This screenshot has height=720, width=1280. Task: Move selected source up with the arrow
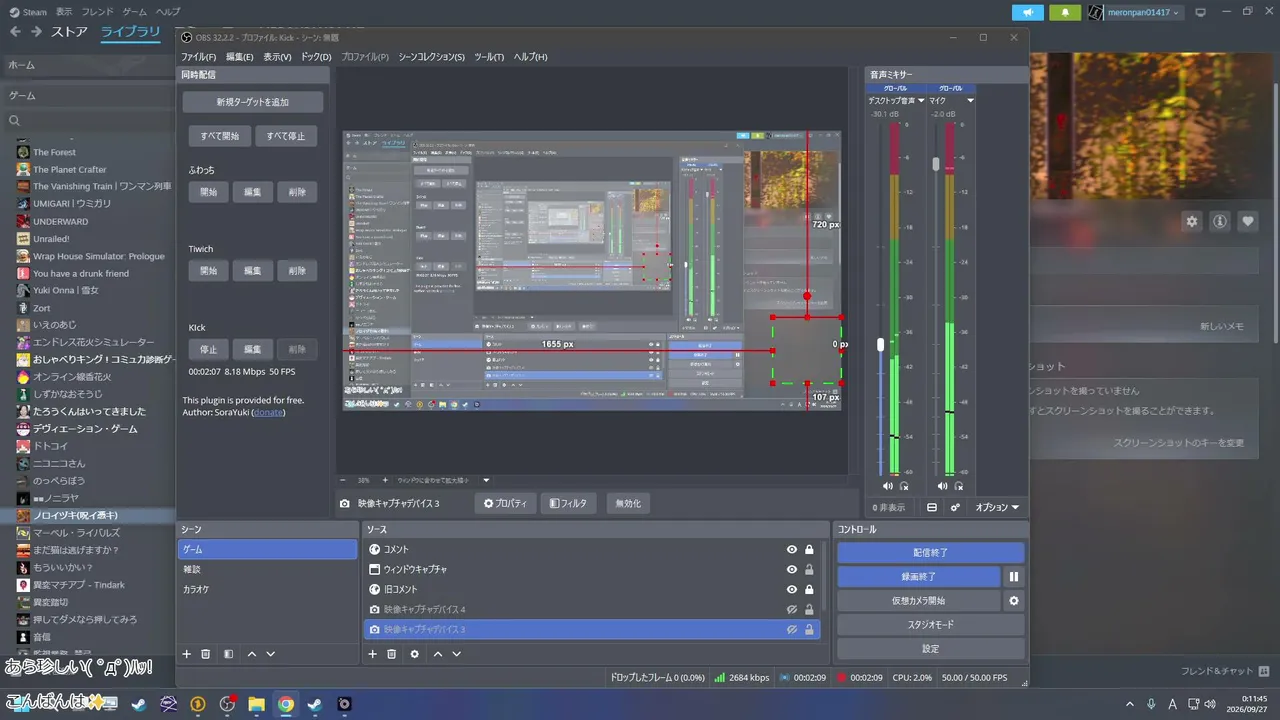click(437, 654)
